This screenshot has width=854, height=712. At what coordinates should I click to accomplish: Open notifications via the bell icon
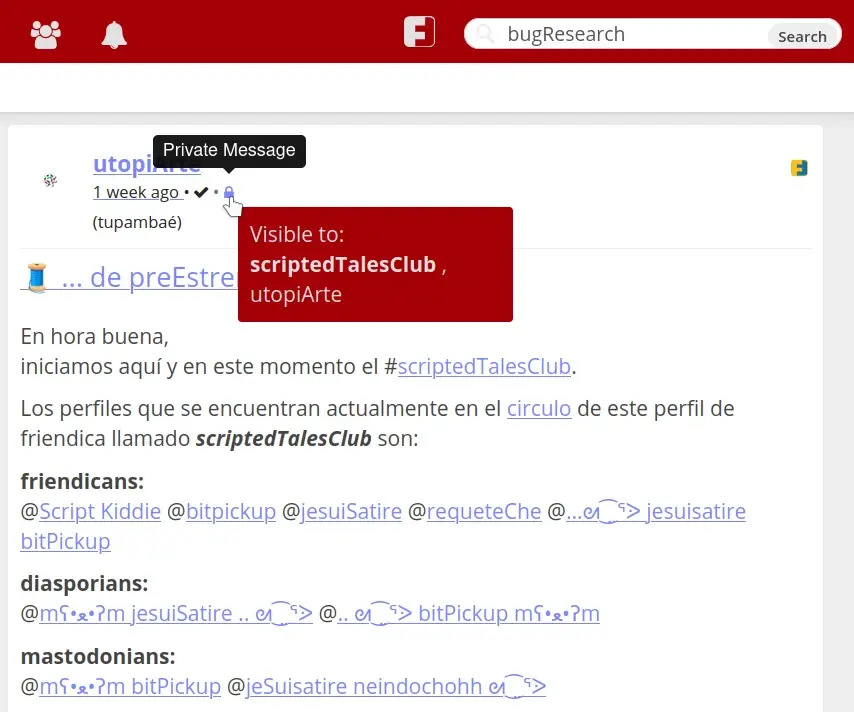pos(113,33)
